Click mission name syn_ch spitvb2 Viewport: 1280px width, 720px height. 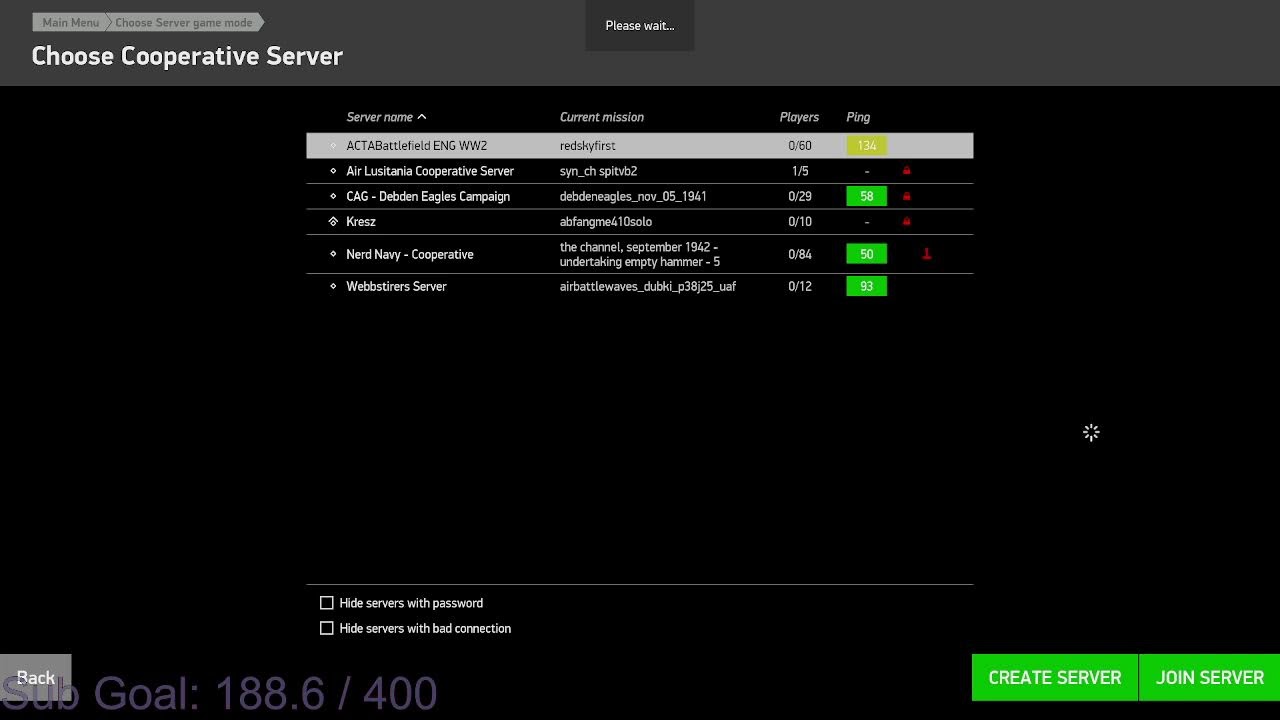(598, 171)
